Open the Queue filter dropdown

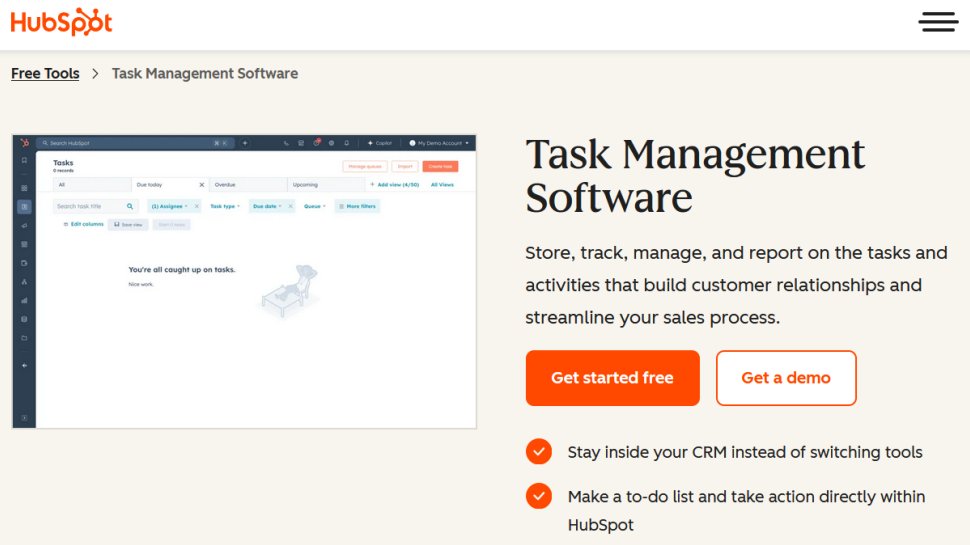pos(315,206)
